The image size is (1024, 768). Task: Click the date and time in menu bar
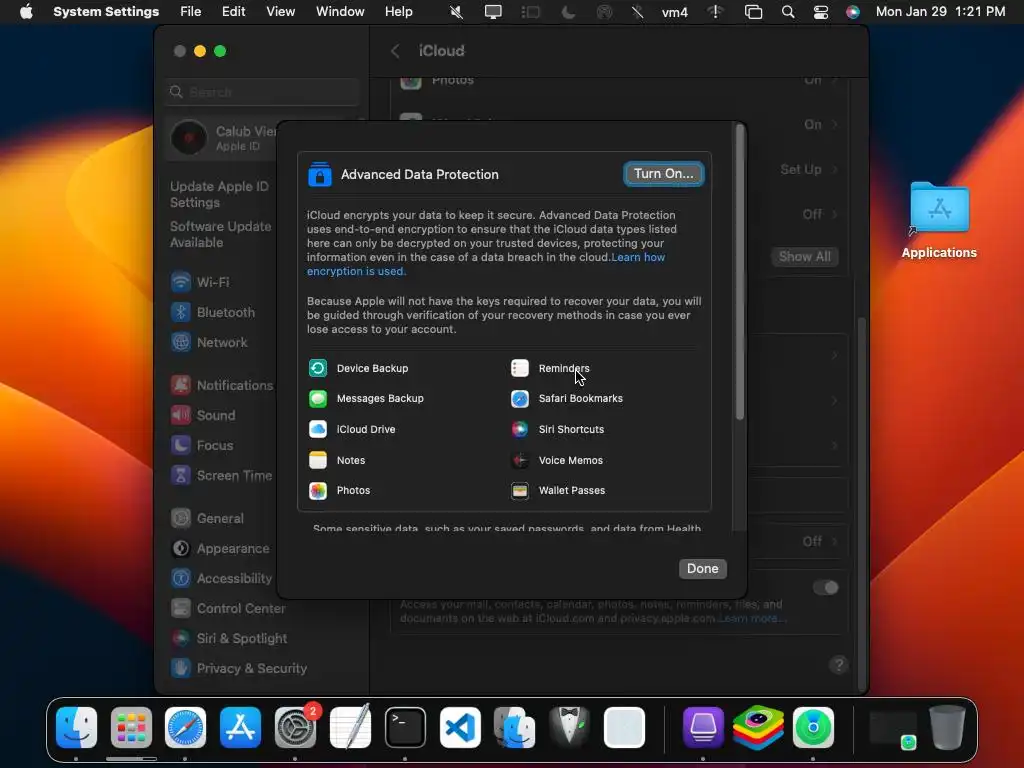pyautogui.click(x=940, y=12)
